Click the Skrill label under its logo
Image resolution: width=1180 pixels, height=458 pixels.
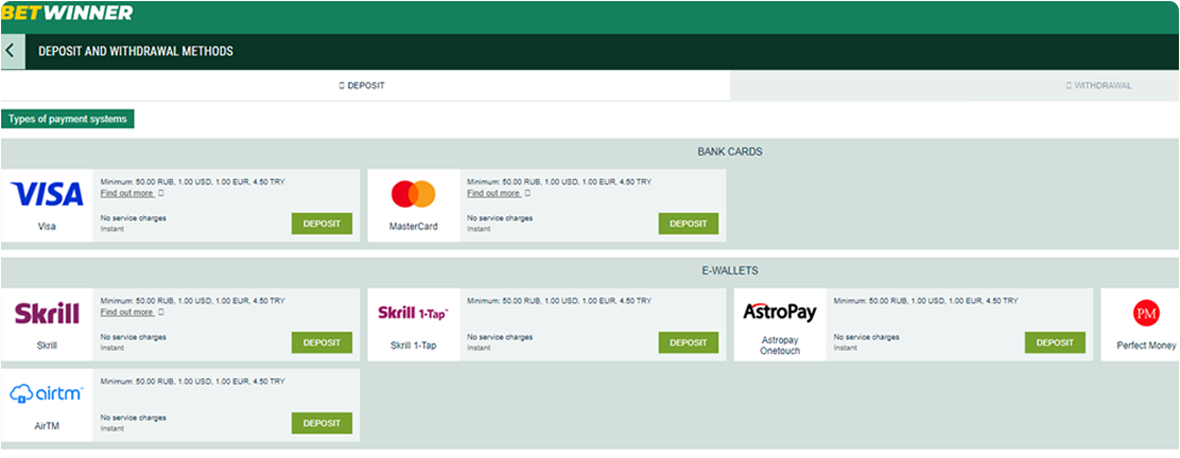47,345
